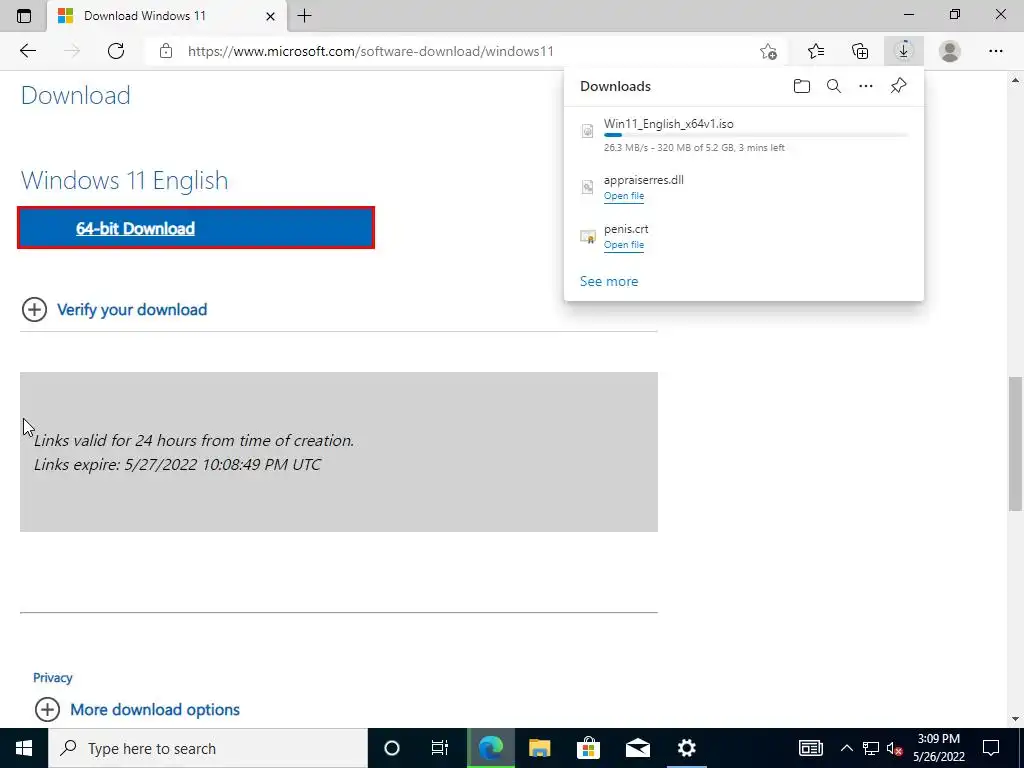View site information lock icon

pyautogui.click(x=166, y=51)
